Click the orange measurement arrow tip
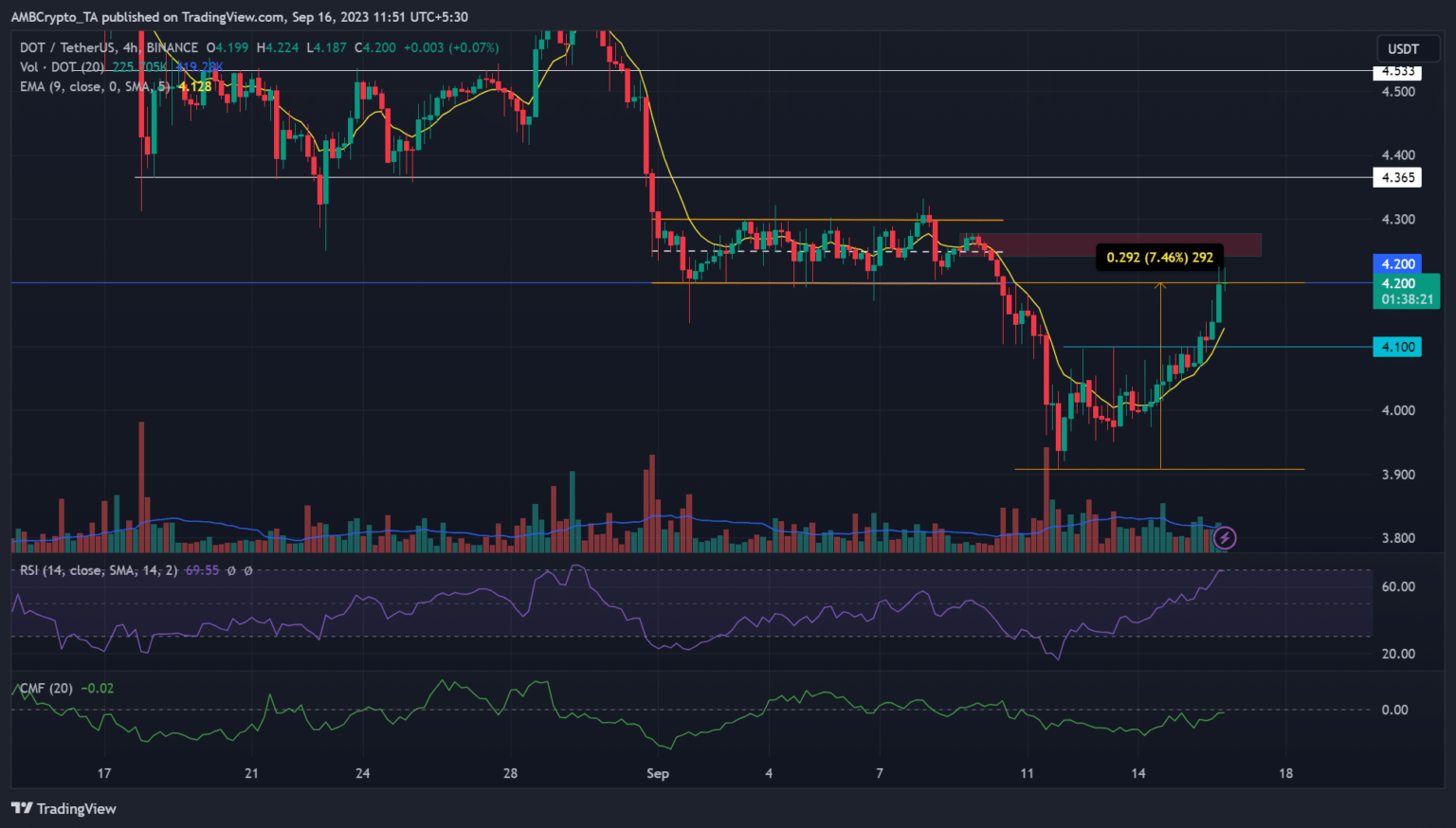Screen dimensions: 1456x828 click(1160, 284)
